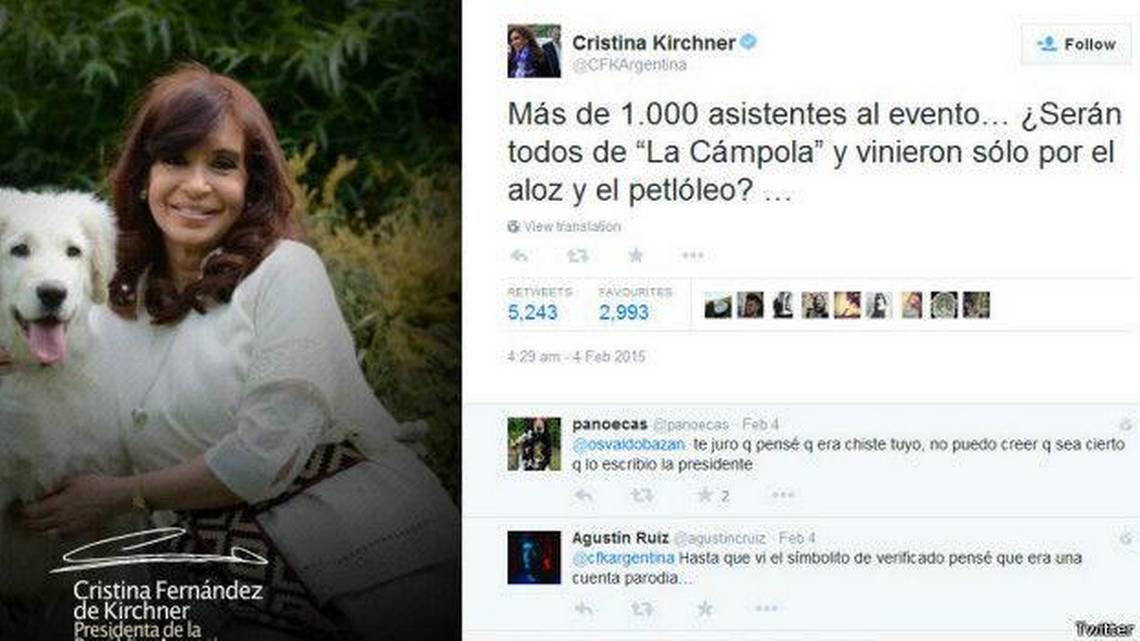Open more options on panoecas's reply
Screen dimensions: 1140x641
point(782,495)
